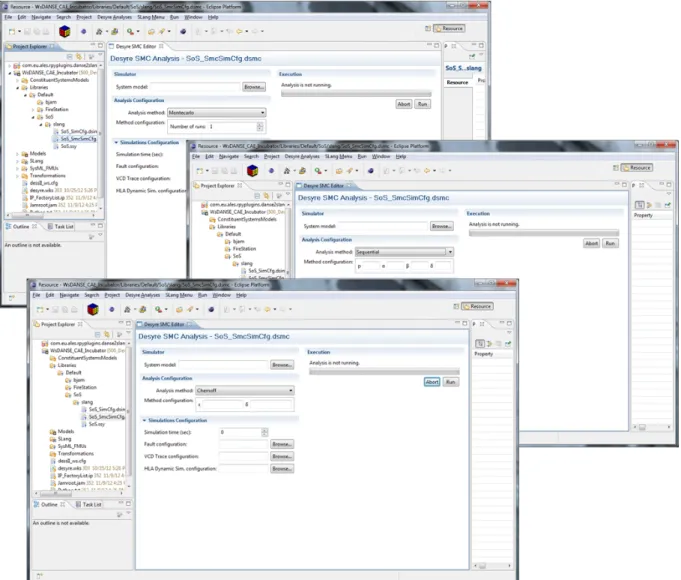Click Browse next to VCD Trace configuration in the front window
This screenshot has width=681, height=580.
(282, 456)
